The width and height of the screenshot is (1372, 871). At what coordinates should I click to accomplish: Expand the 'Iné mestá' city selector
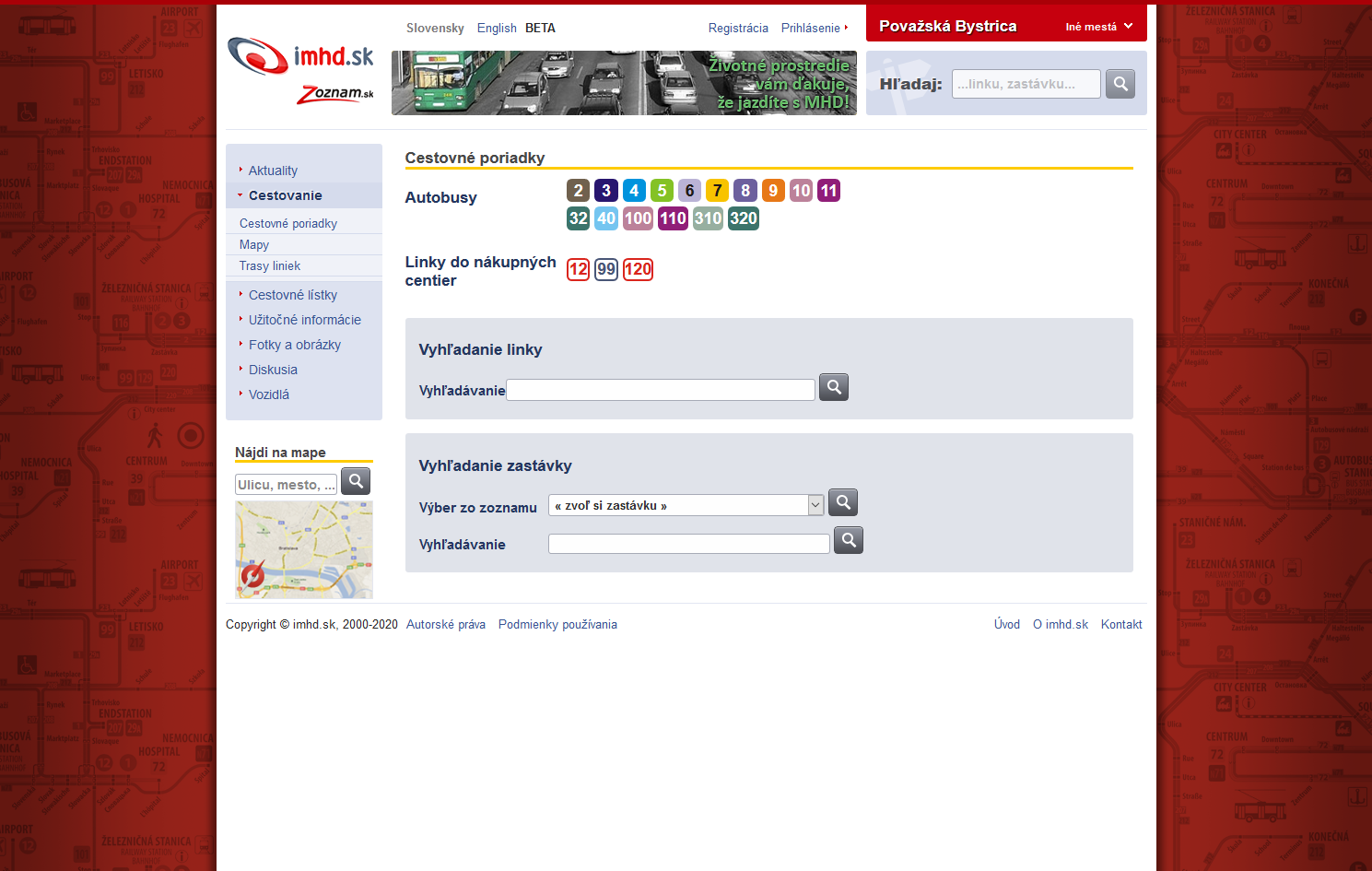pyautogui.click(x=1098, y=27)
